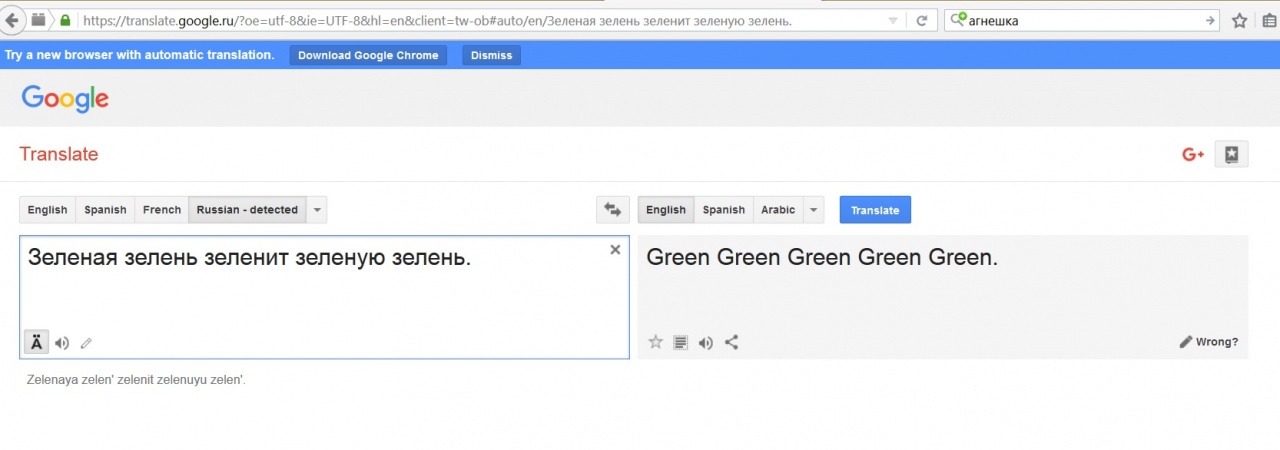
Task: Turn on handwriting input pencil
Action: point(86,343)
